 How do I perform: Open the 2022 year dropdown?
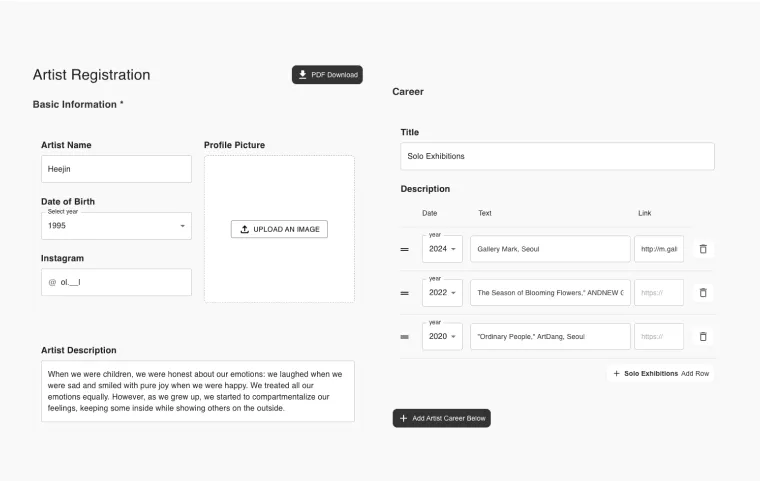pos(442,293)
